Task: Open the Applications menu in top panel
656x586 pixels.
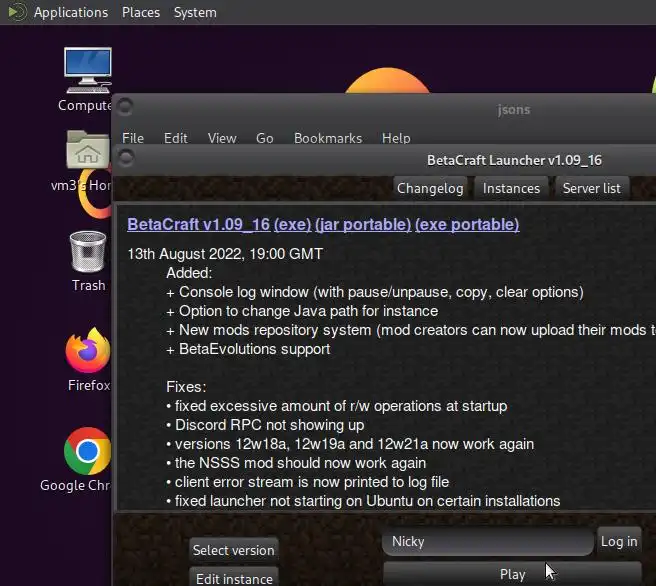Action: [x=71, y=13]
